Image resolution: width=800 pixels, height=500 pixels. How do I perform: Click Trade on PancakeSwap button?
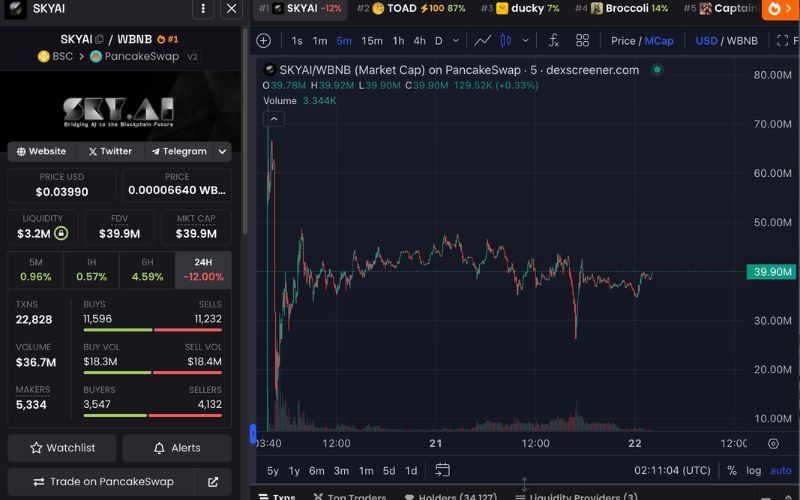(102, 482)
